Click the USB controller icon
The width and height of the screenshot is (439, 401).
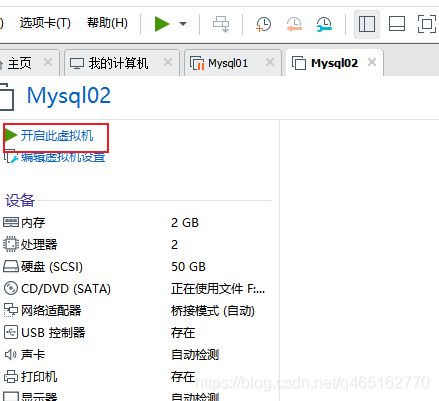tap(11, 332)
